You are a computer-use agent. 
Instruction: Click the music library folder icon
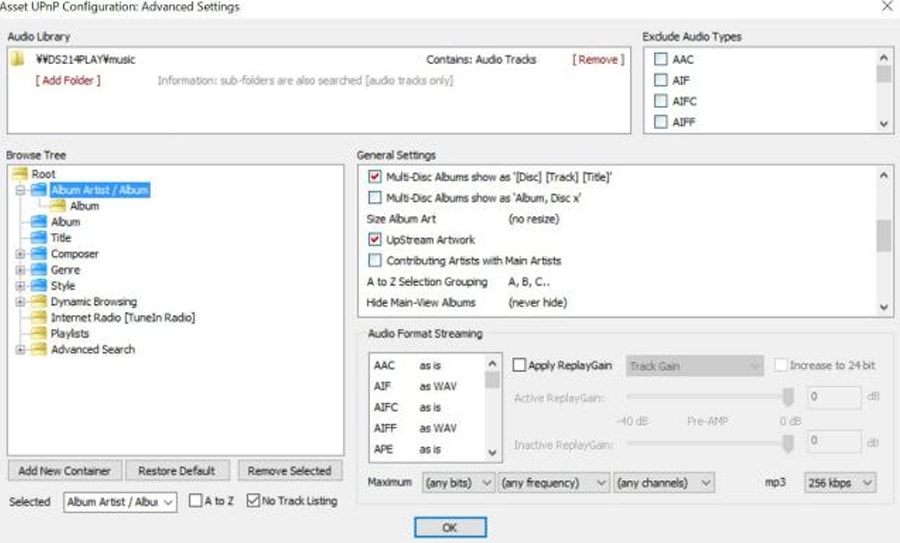point(17,59)
